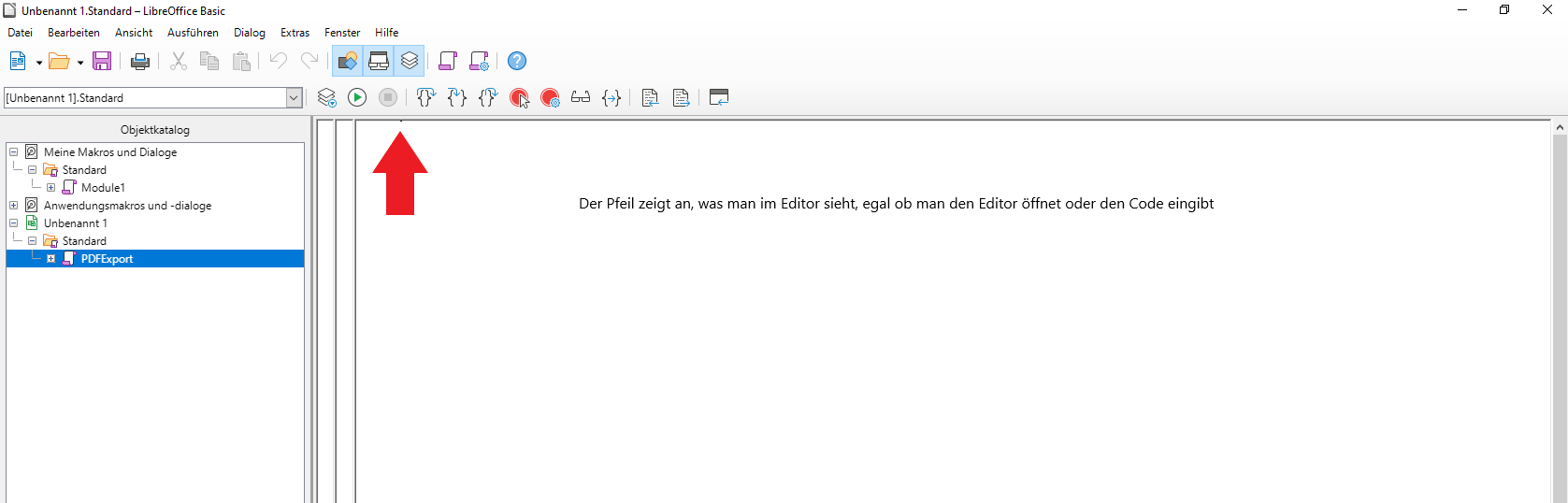Open the Ausführen menu
Screen dimensions: 1568x503
[x=193, y=33]
